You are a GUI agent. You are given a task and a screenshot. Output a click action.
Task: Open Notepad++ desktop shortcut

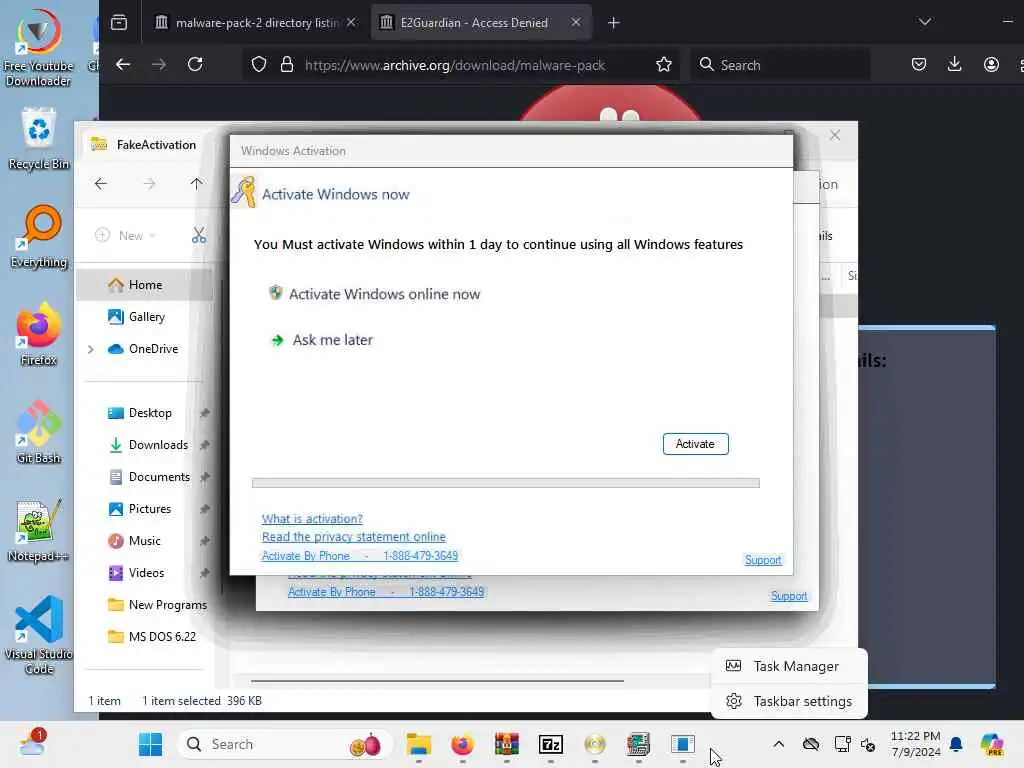39,530
